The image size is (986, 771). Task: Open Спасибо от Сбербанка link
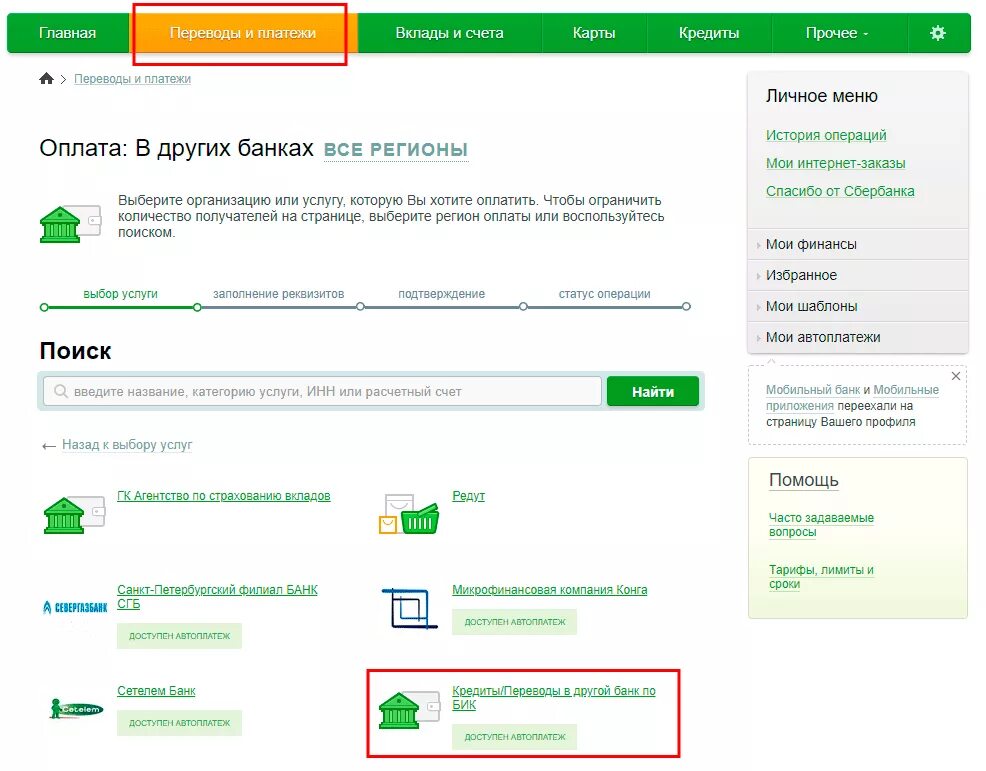(839, 191)
